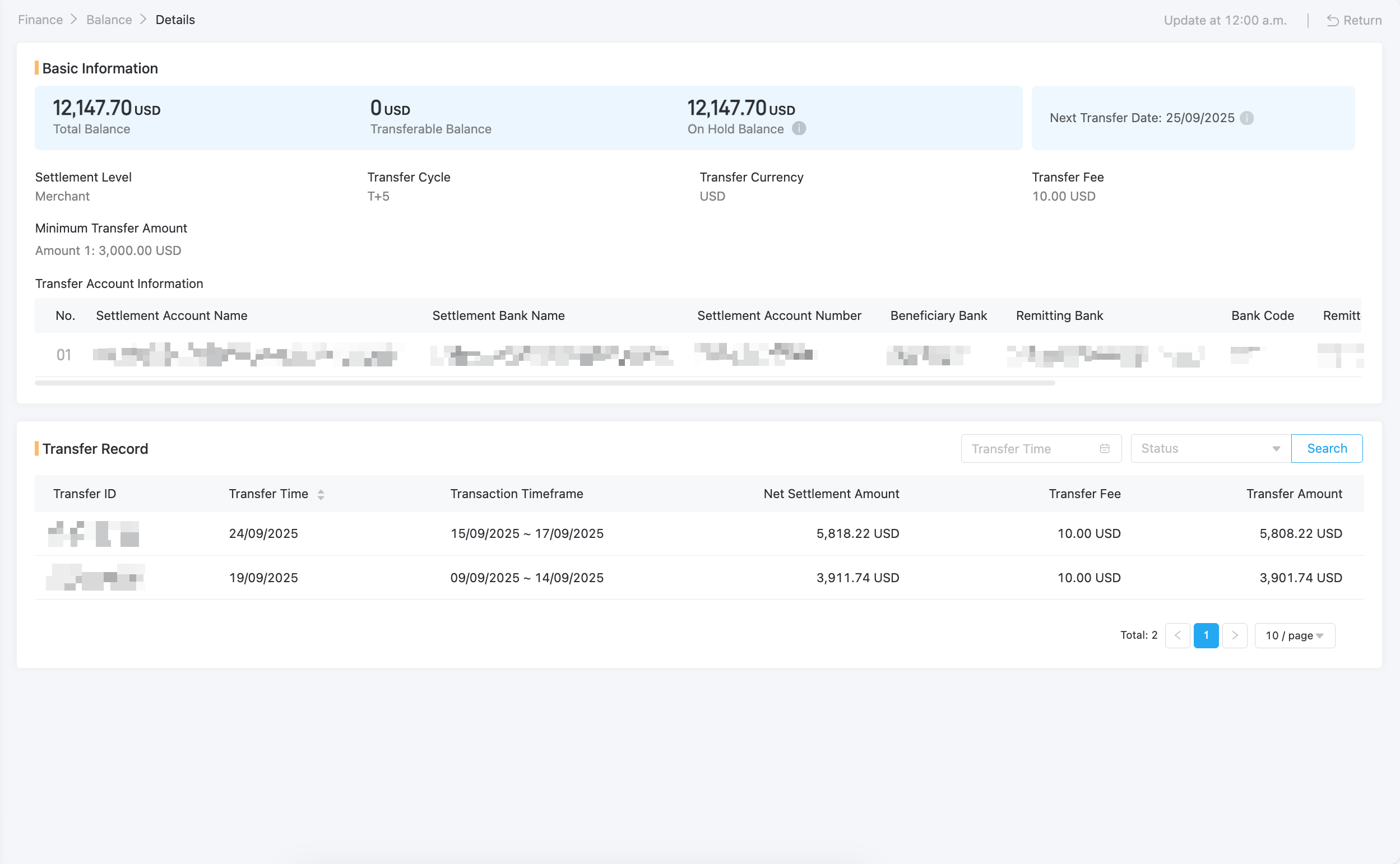Select page 1 in pagination
Image resolution: width=1400 pixels, height=864 pixels.
click(1206, 635)
